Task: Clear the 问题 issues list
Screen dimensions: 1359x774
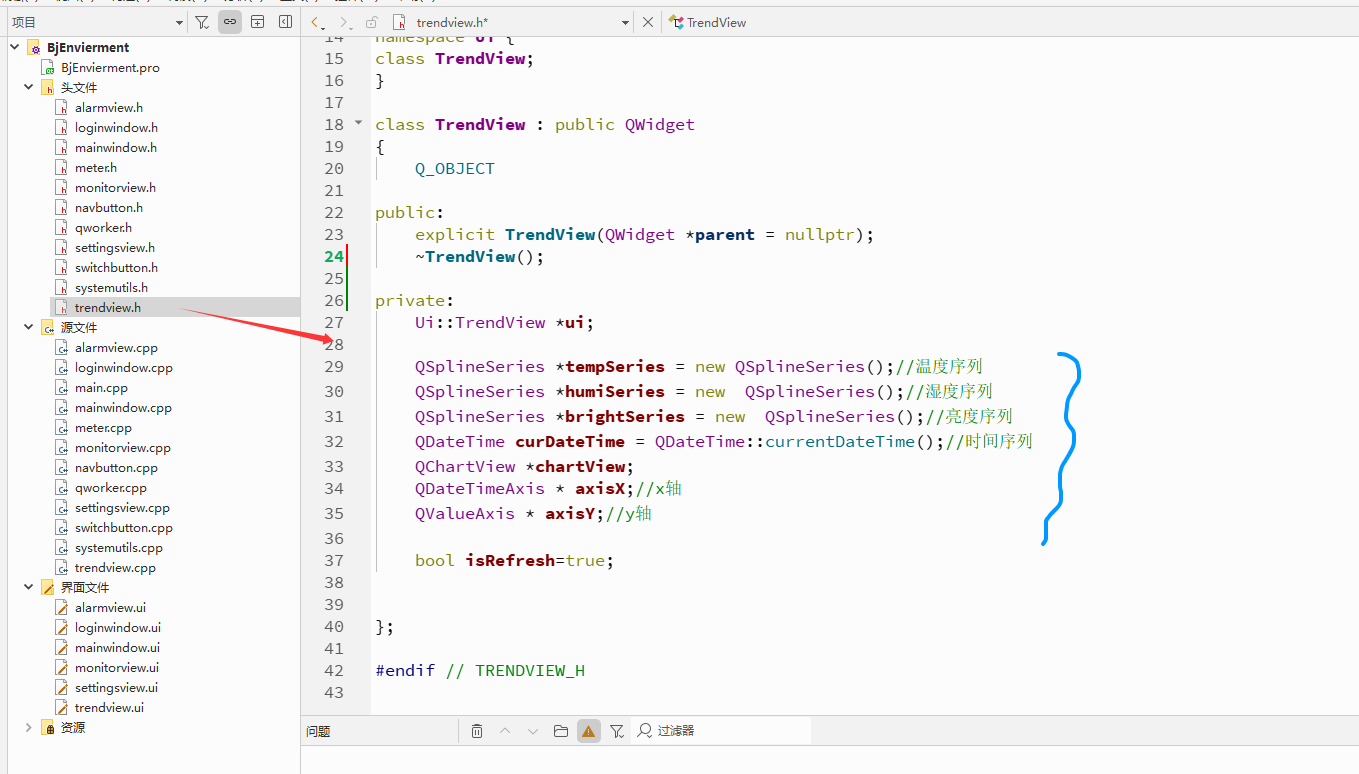Action: 477,731
